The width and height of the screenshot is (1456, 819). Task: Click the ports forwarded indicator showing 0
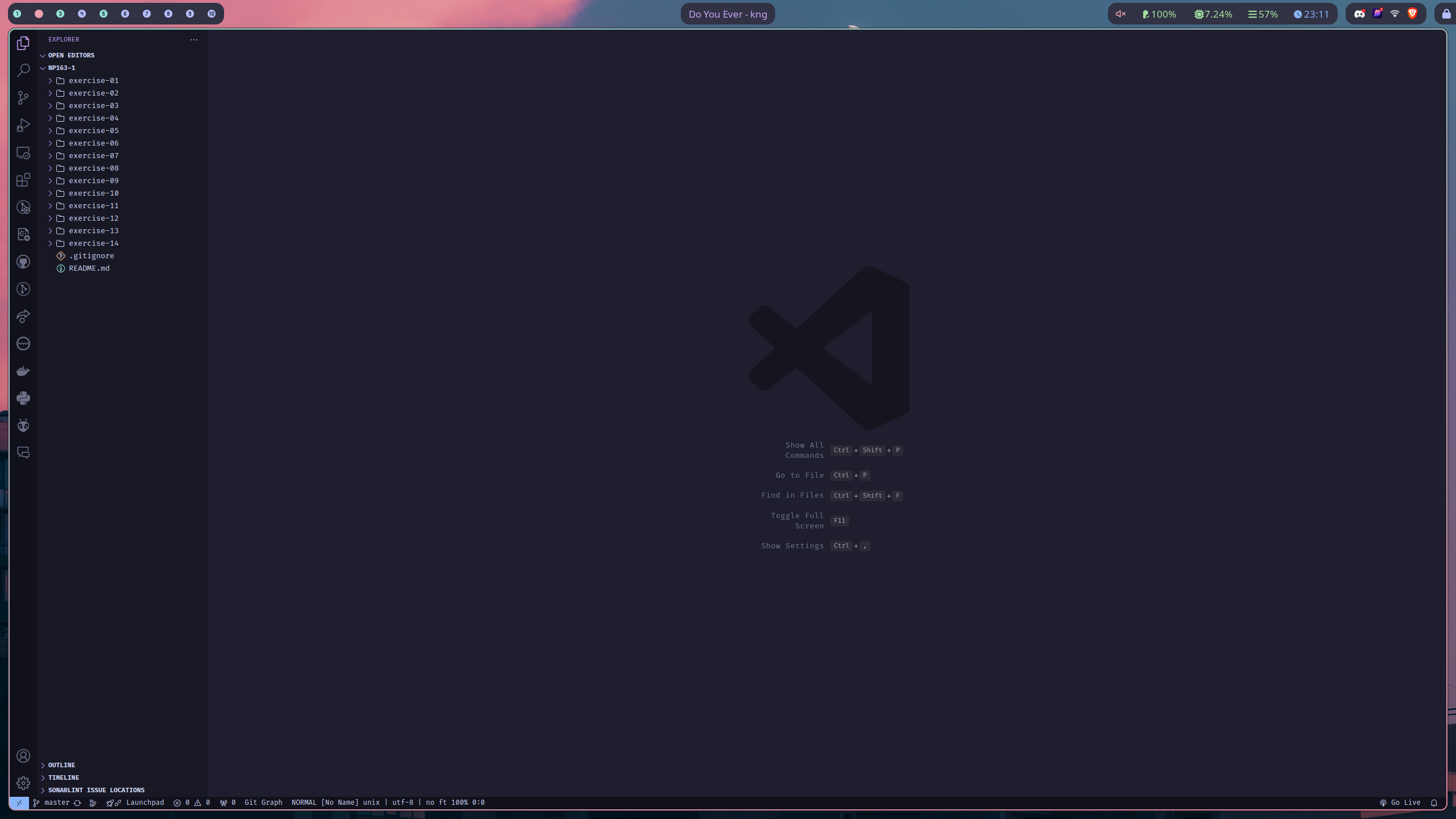(227, 803)
